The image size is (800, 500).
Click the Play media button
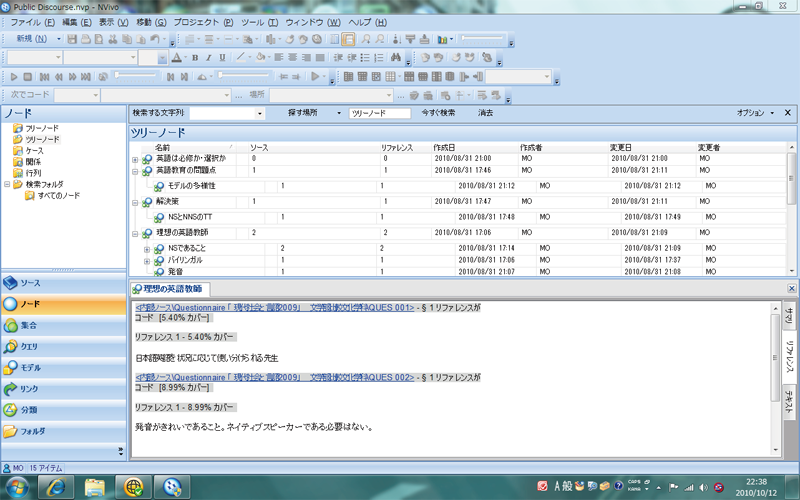(x=12, y=77)
